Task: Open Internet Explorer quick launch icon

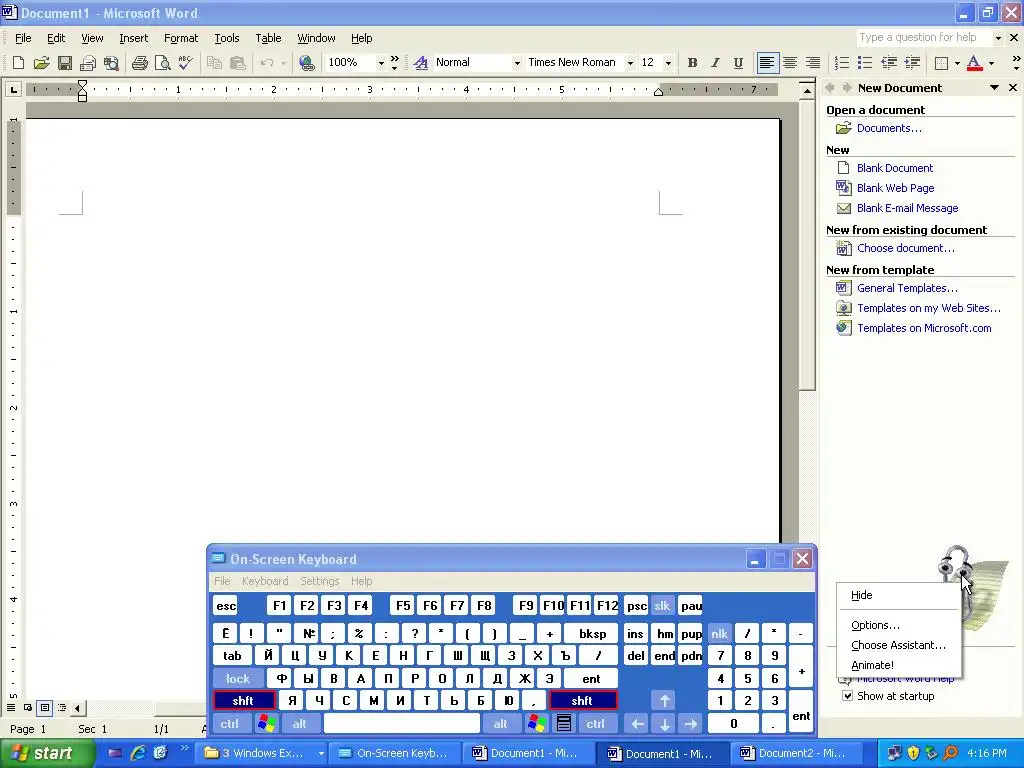Action: 138,753
